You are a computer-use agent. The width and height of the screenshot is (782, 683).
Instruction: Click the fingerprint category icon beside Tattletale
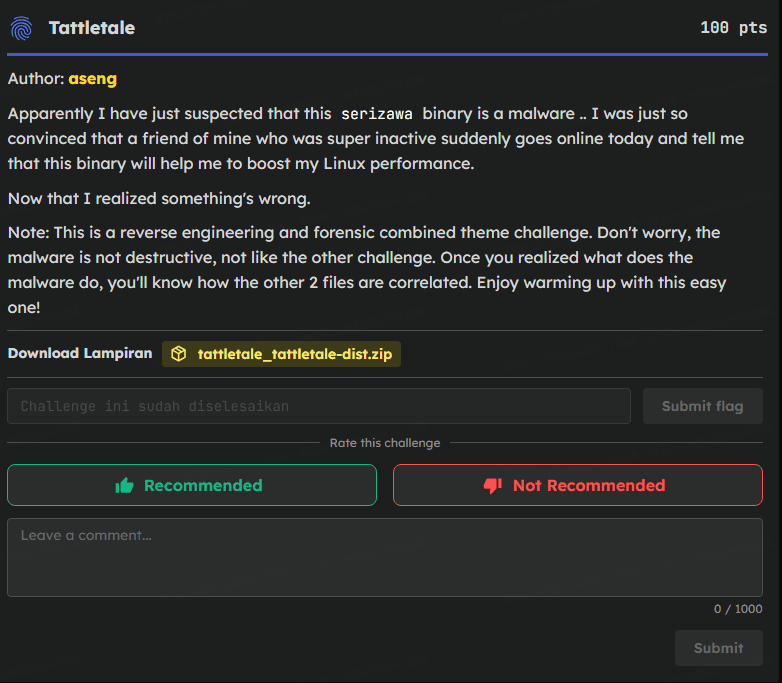pyautogui.click(x=22, y=28)
